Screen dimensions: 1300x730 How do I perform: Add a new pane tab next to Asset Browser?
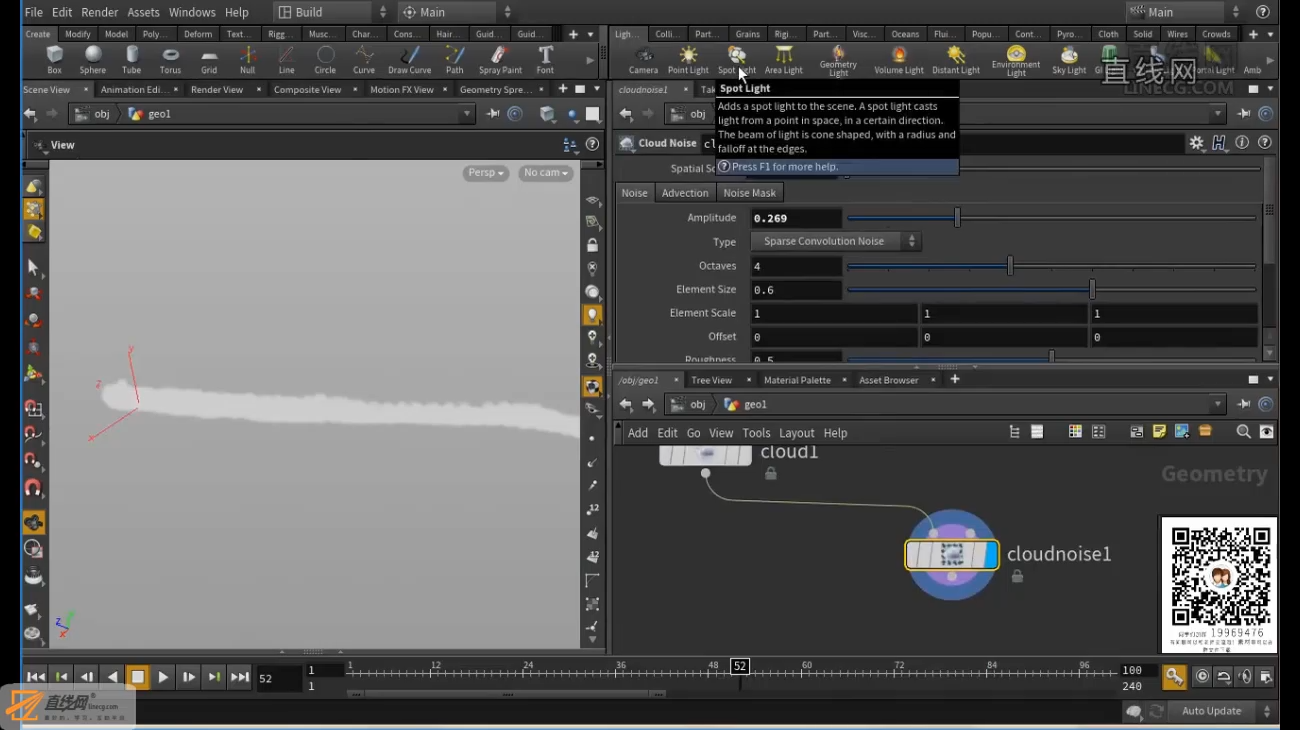955,379
